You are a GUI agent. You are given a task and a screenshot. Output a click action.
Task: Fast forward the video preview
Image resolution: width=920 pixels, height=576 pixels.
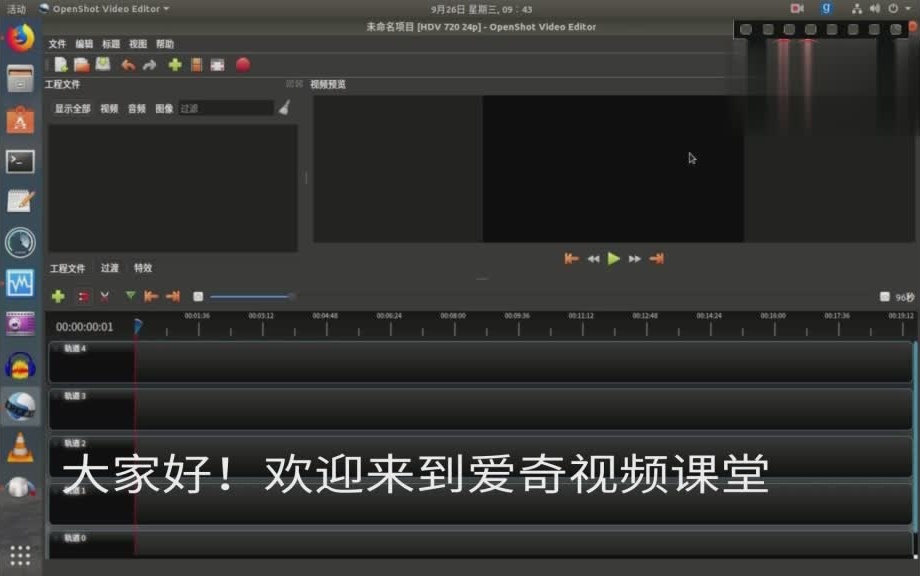[x=635, y=259]
